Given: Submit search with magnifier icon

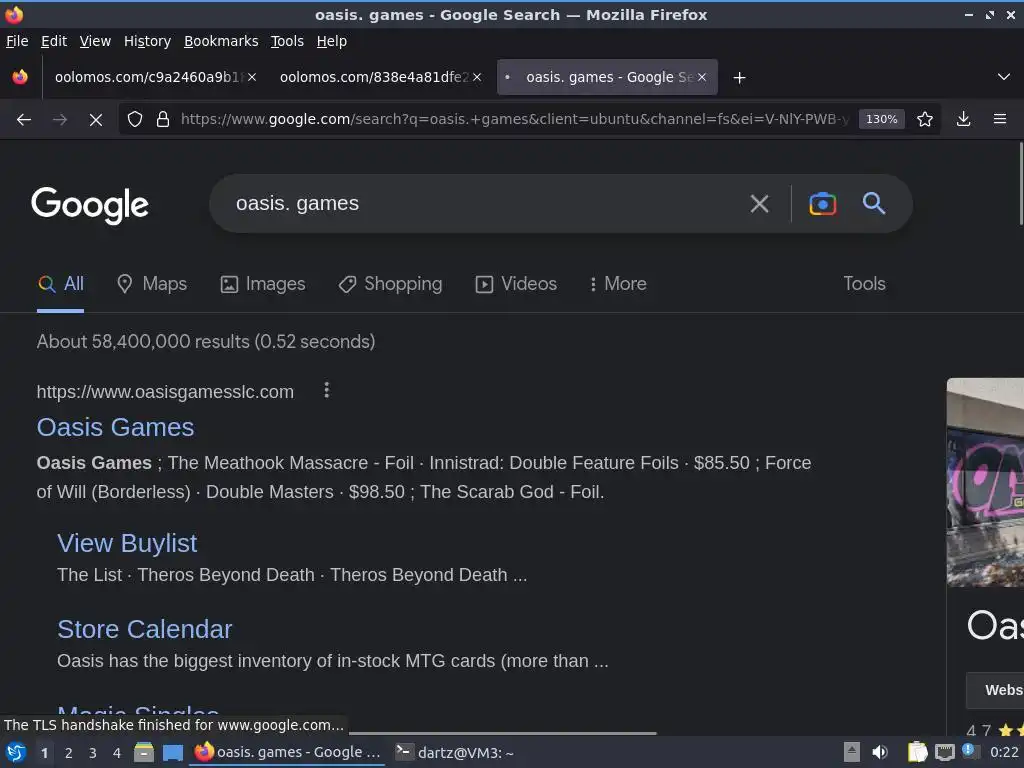Looking at the screenshot, I should click(874, 204).
